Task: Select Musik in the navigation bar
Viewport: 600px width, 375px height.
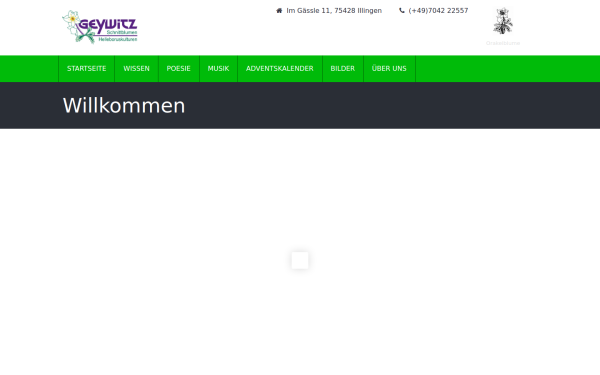Action: pos(218,68)
